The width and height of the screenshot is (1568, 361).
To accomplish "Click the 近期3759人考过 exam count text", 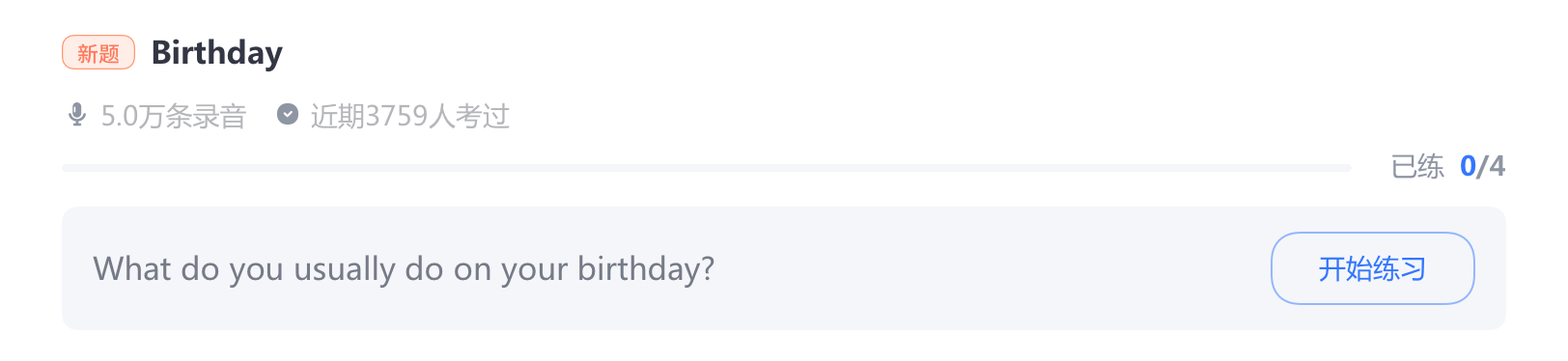I will [x=409, y=117].
